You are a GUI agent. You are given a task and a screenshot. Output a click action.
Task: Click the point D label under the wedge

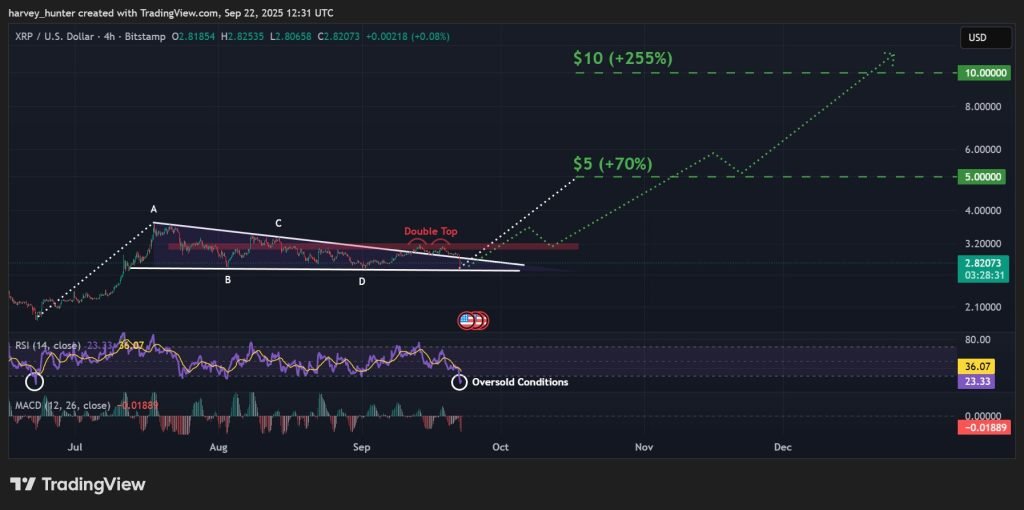coord(362,281)
